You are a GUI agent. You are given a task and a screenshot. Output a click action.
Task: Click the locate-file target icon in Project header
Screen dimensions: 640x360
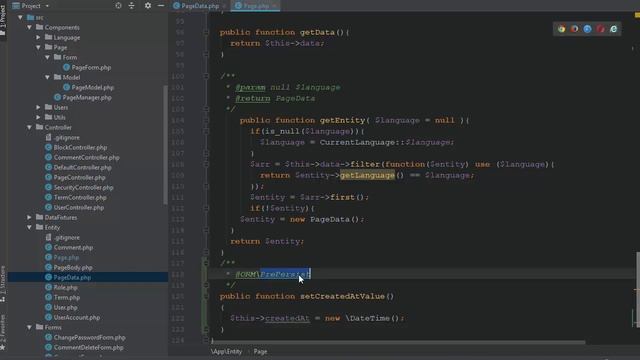click(x=118, y=6)
